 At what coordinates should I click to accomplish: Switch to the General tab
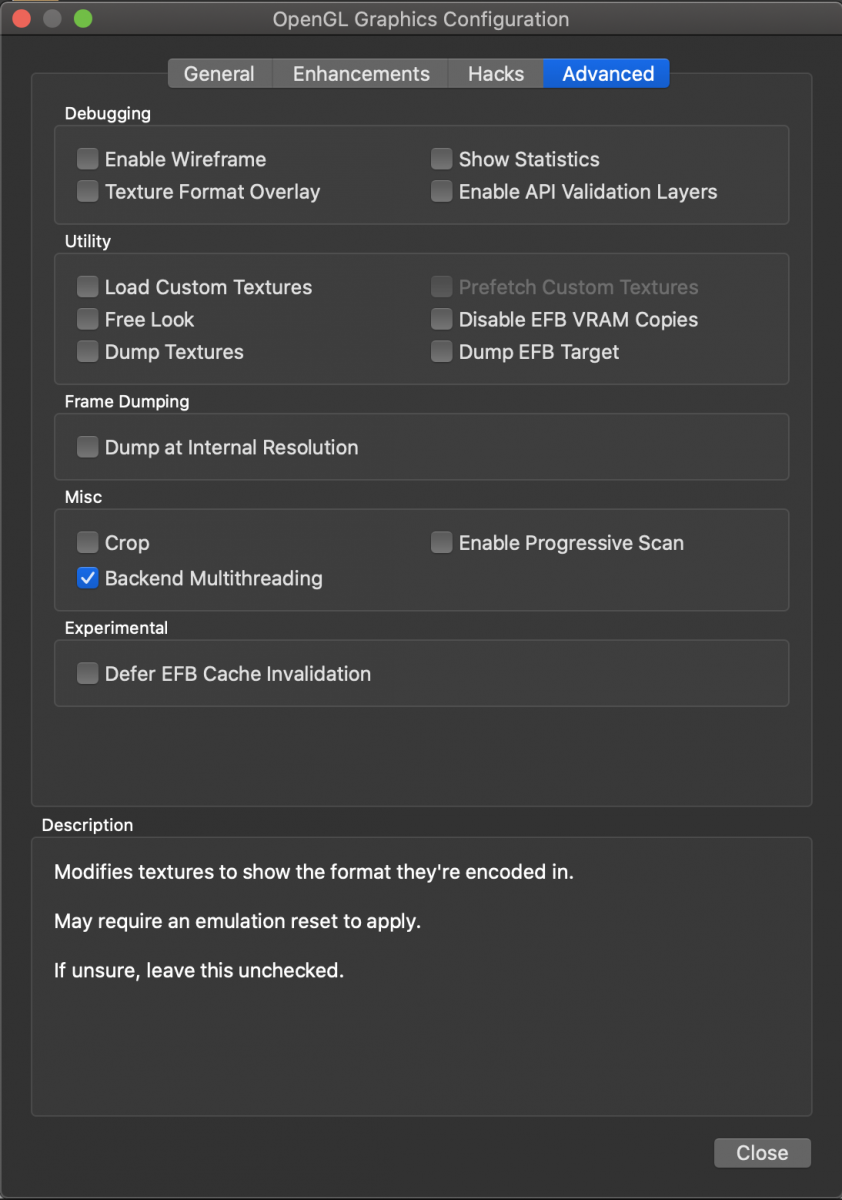(219, 74)
